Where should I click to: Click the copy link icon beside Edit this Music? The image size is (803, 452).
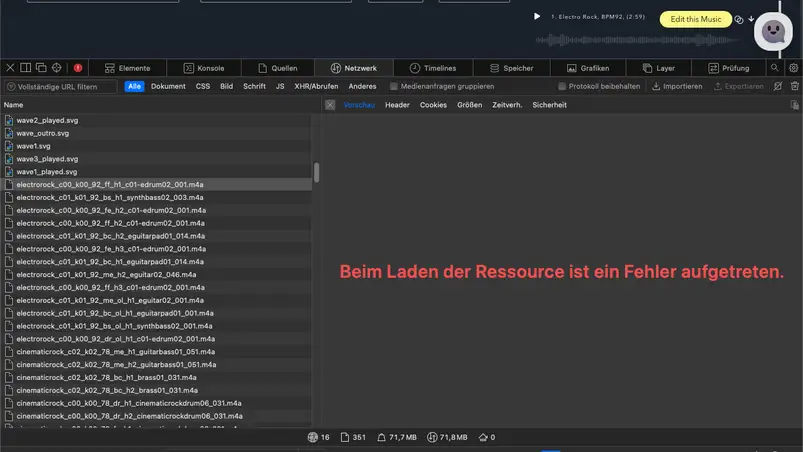[738, 19]
